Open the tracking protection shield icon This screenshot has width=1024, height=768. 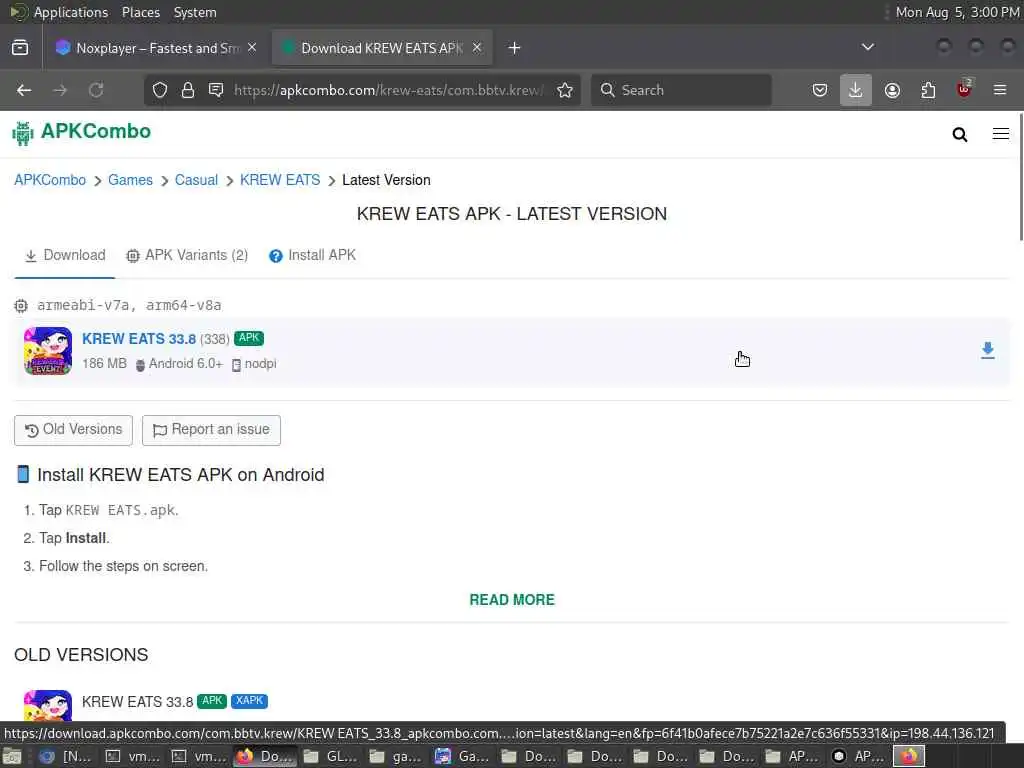pos(160,90)
